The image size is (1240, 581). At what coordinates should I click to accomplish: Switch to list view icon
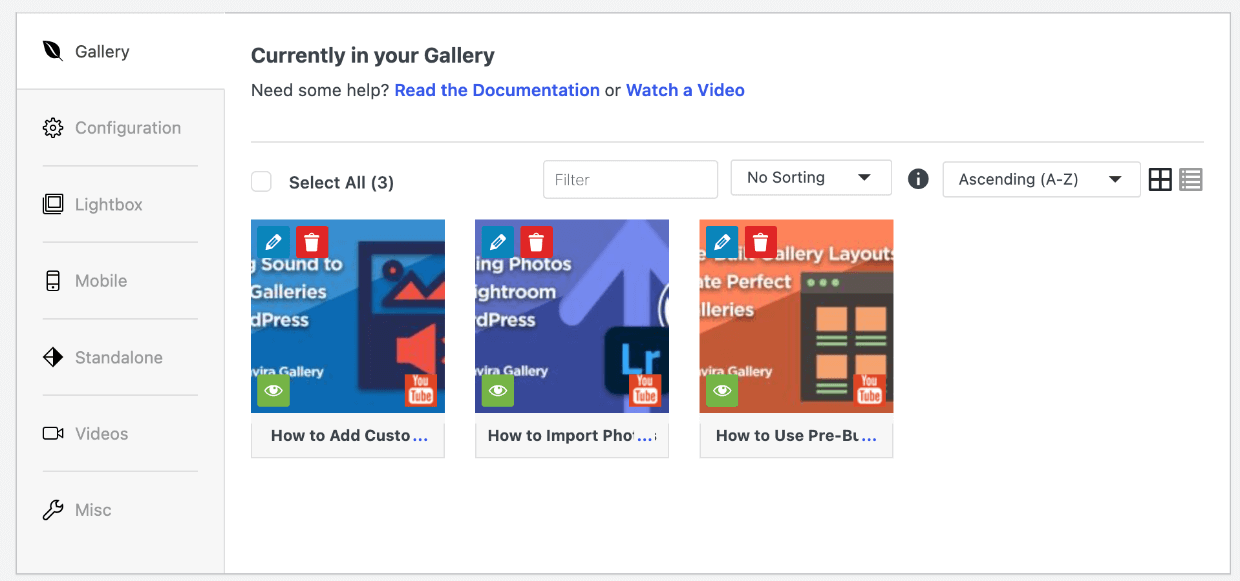[1191, 180]
